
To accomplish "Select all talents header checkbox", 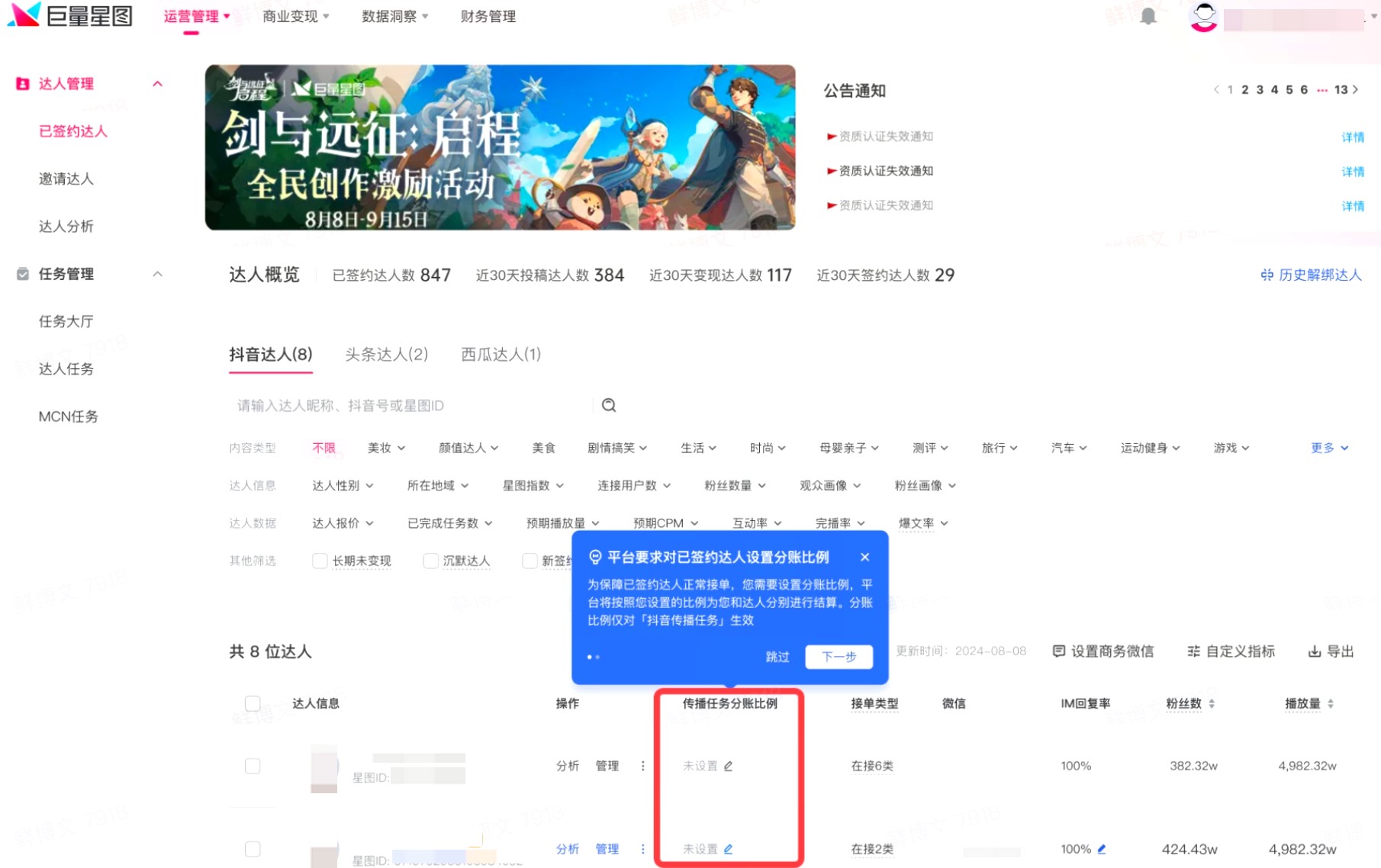I will click(253, 703).
